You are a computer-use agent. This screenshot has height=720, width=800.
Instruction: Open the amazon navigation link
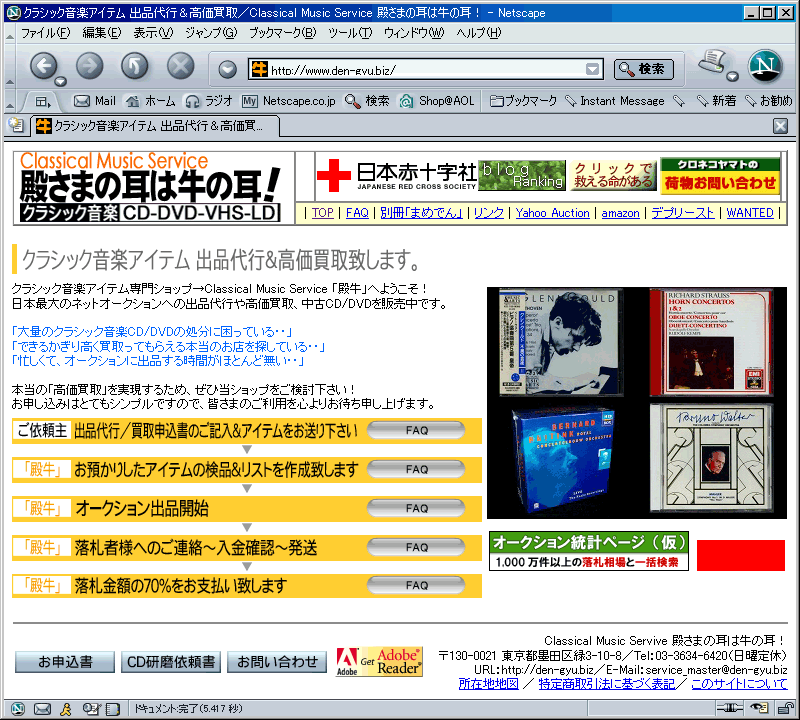point(620,213)
